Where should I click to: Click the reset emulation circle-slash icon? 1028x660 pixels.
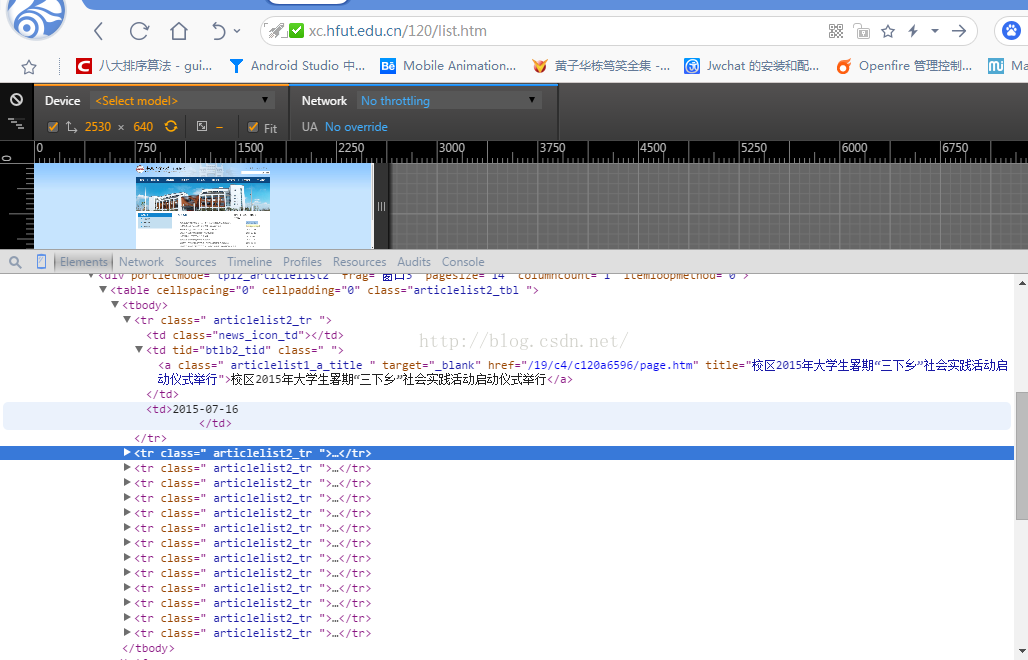pos(16,99)
